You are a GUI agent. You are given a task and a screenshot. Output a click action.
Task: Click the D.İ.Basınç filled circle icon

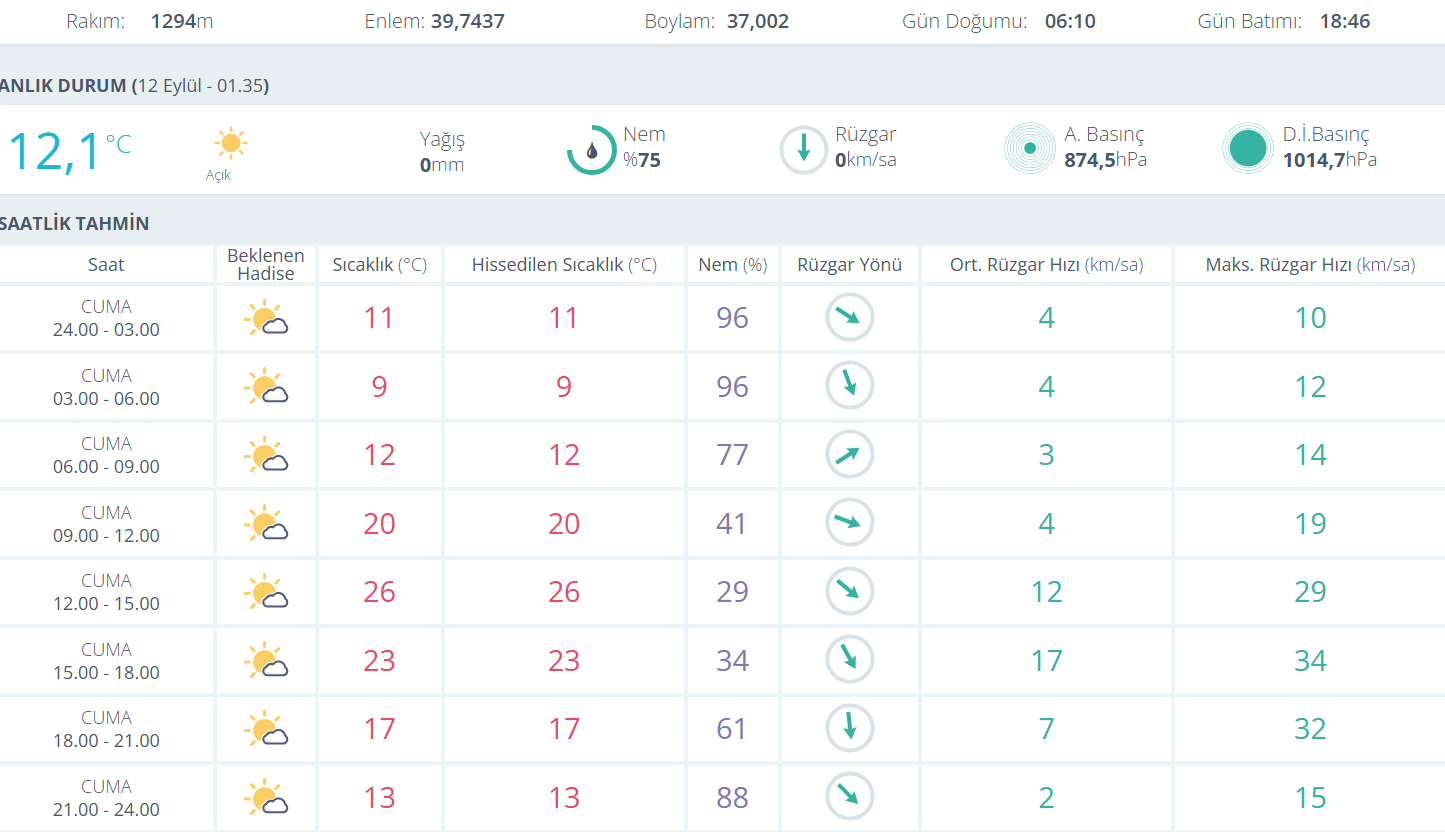(1248, 149)
